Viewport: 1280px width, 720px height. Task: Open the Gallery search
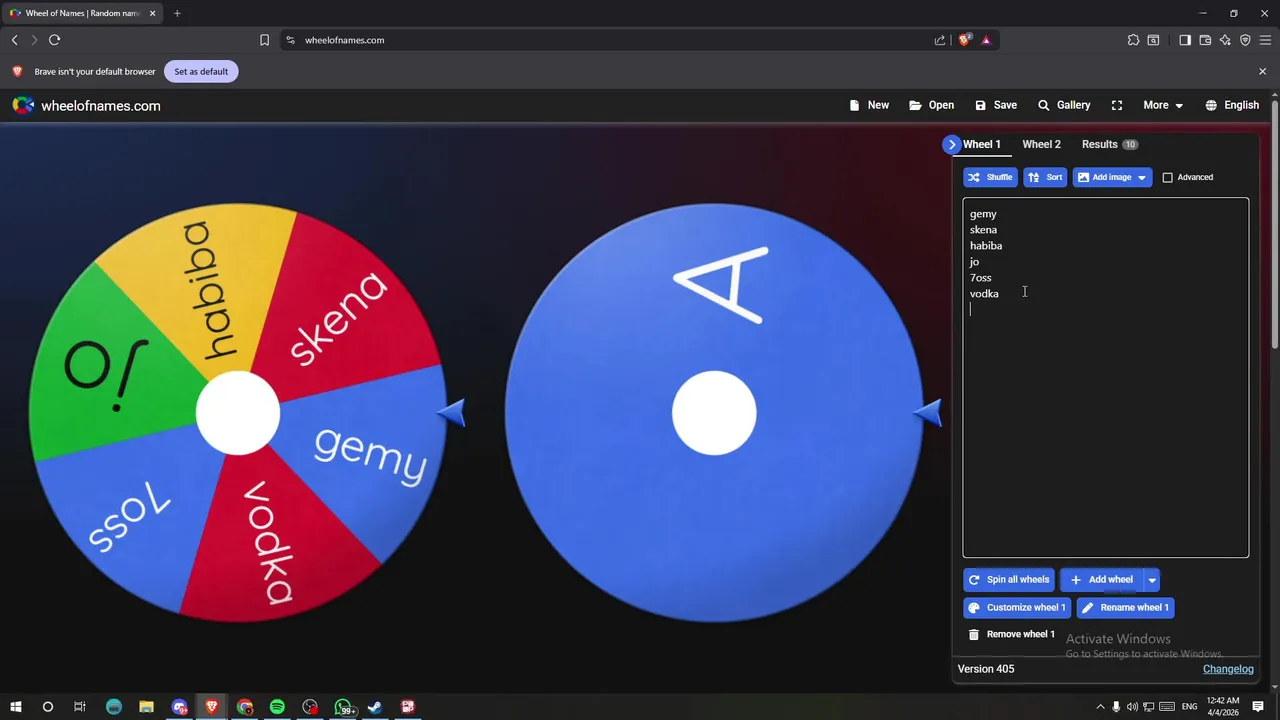click(x=1064, y=105)
